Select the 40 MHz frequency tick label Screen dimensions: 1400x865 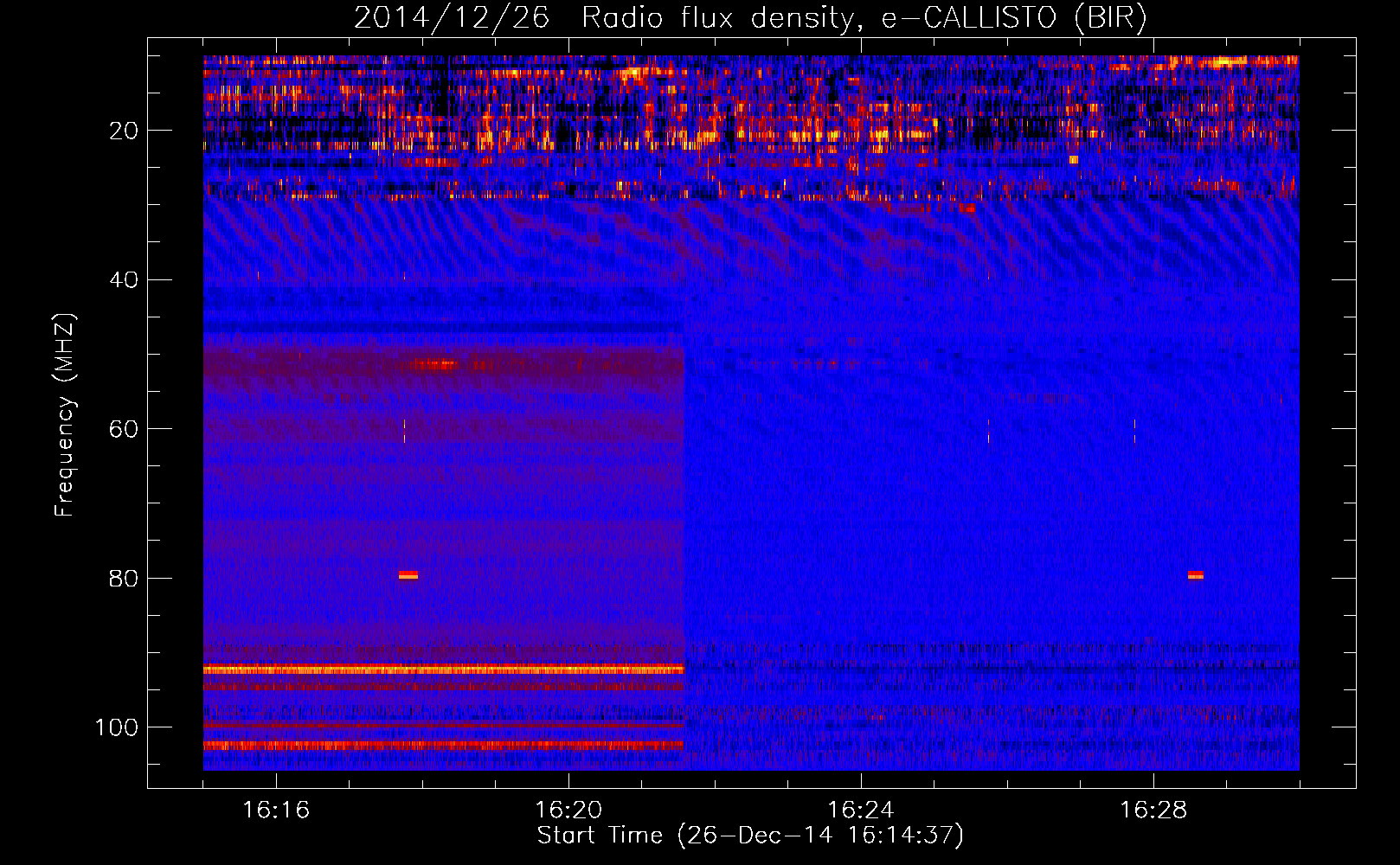click(x=125, y=280)
